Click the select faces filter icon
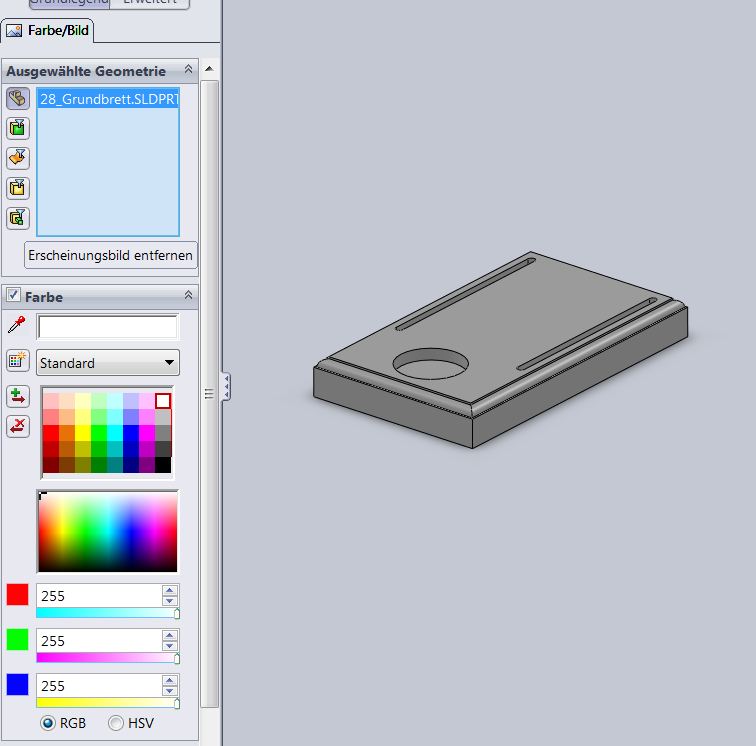 18,128
